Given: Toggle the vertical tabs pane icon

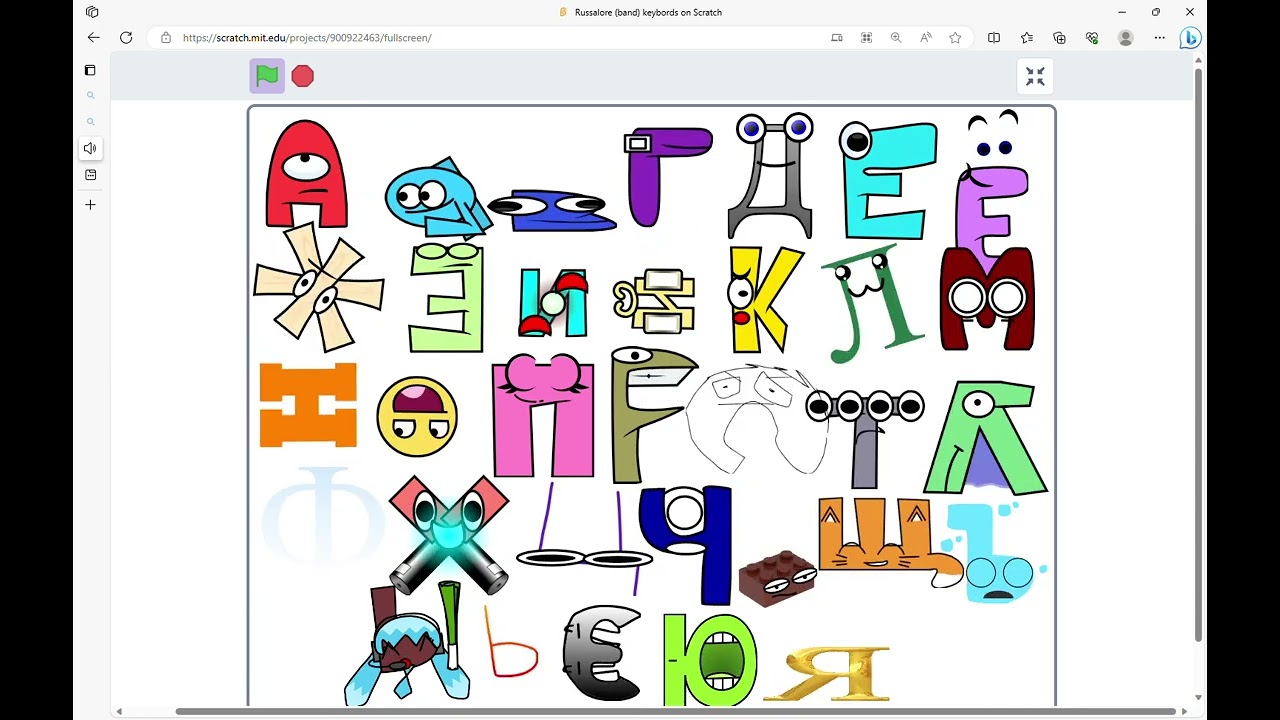Looking at the screenshot, I should point(90,70).
